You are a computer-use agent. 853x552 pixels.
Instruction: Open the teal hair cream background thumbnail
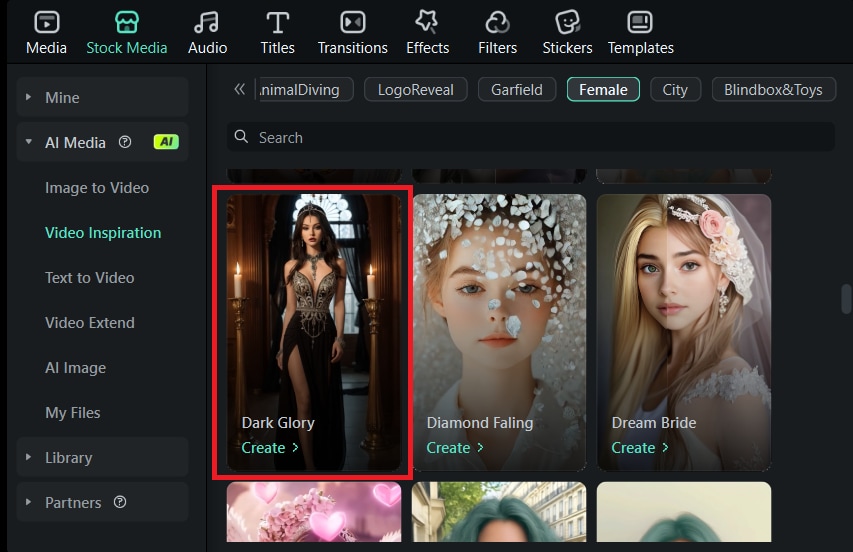pos(684,512)
